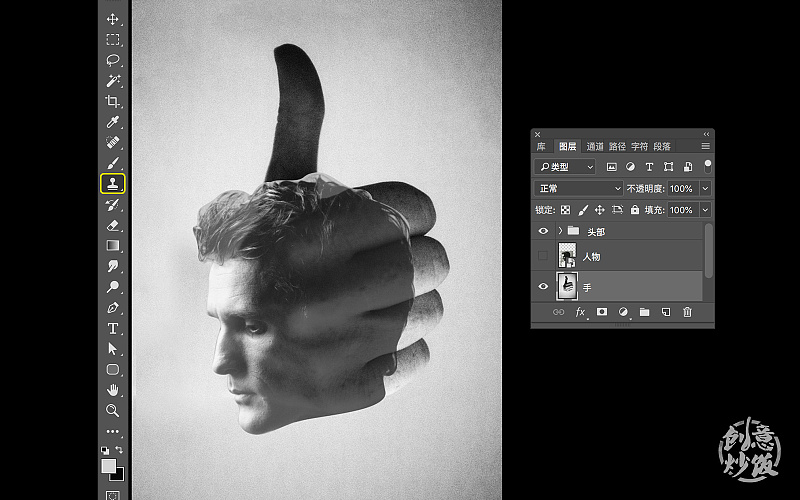The image size is (800, 500).
Task: Switch to the 通道 tab
Action: tap(595, 146)
